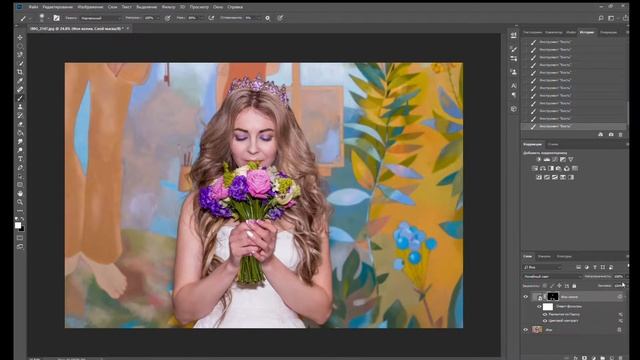Viewport: 640px width, 360px height.
Task: Delete layer using Layers panel trash icon
Action: coord(621,358)
